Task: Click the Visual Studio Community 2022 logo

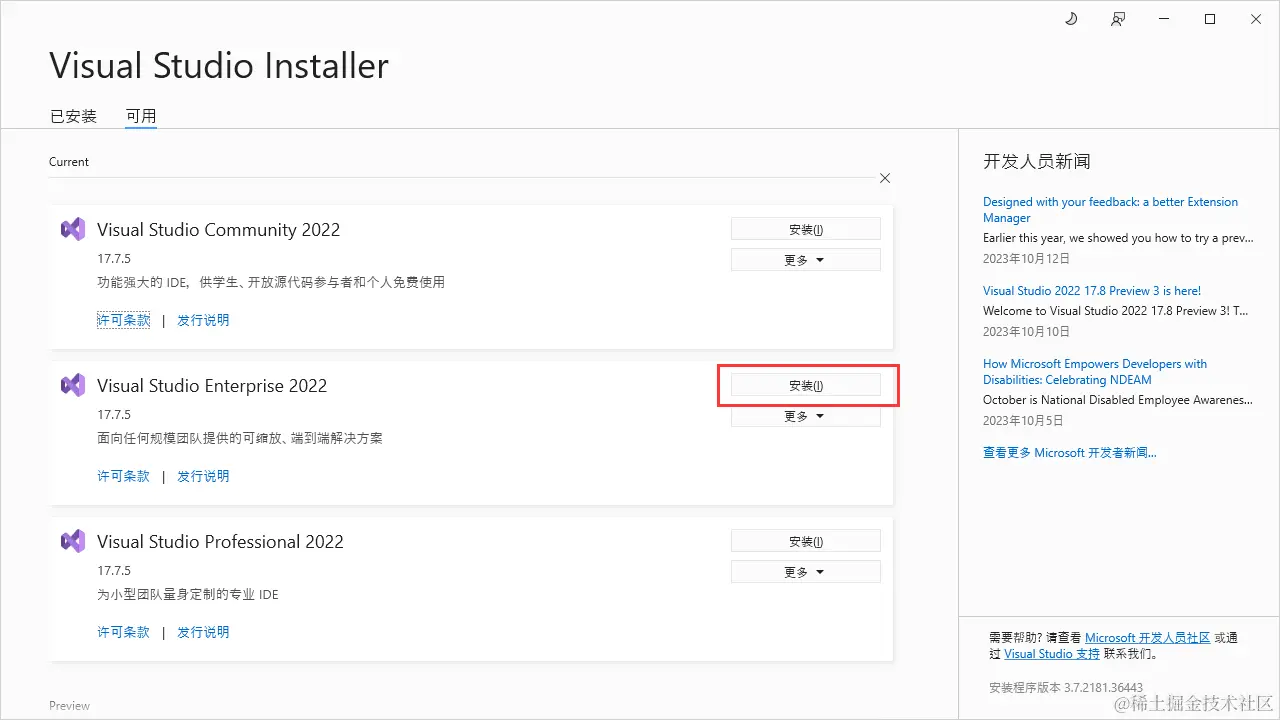Action: (x=73, y=229)
